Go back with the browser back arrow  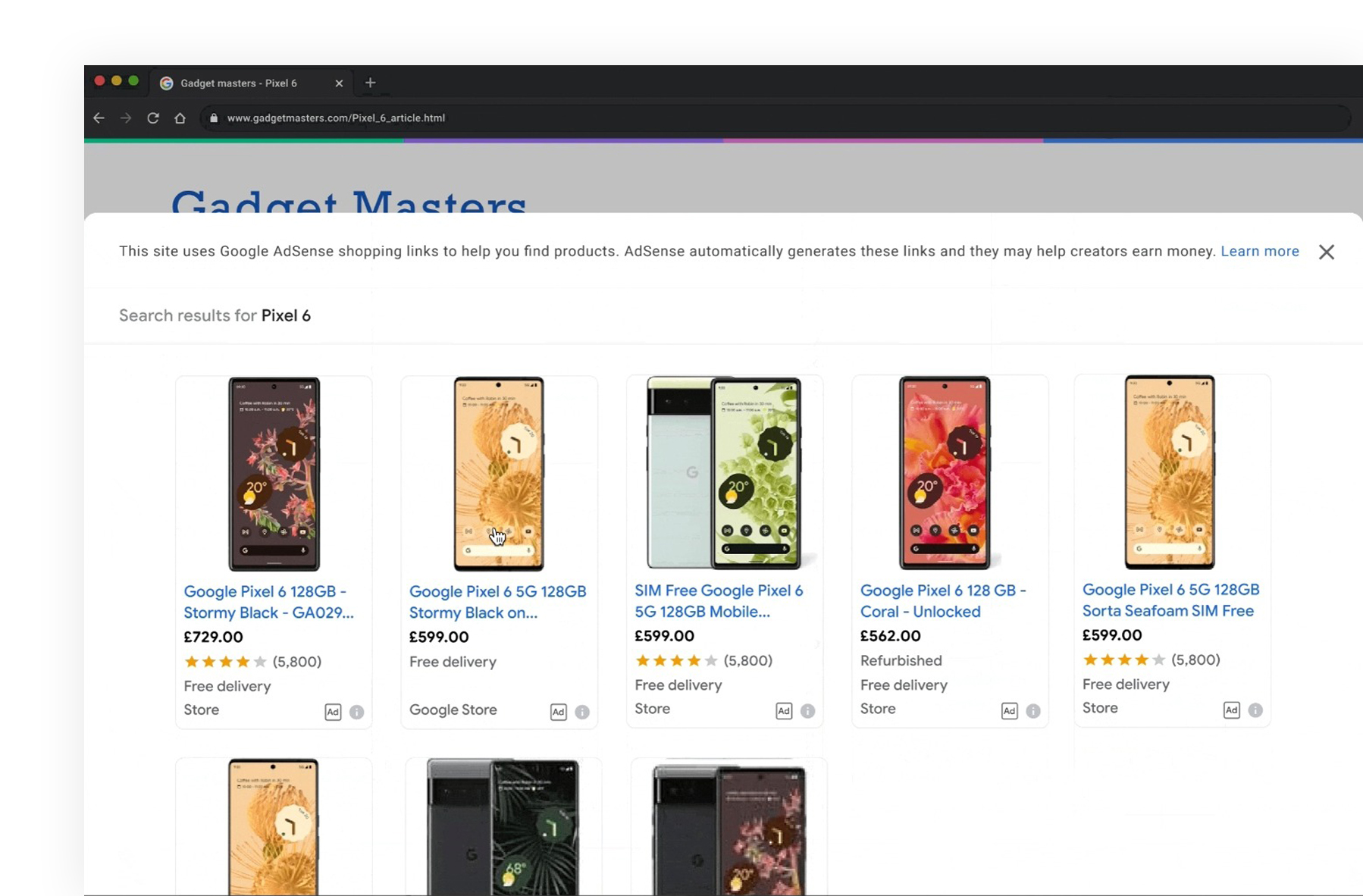click(x=99, y=118)
